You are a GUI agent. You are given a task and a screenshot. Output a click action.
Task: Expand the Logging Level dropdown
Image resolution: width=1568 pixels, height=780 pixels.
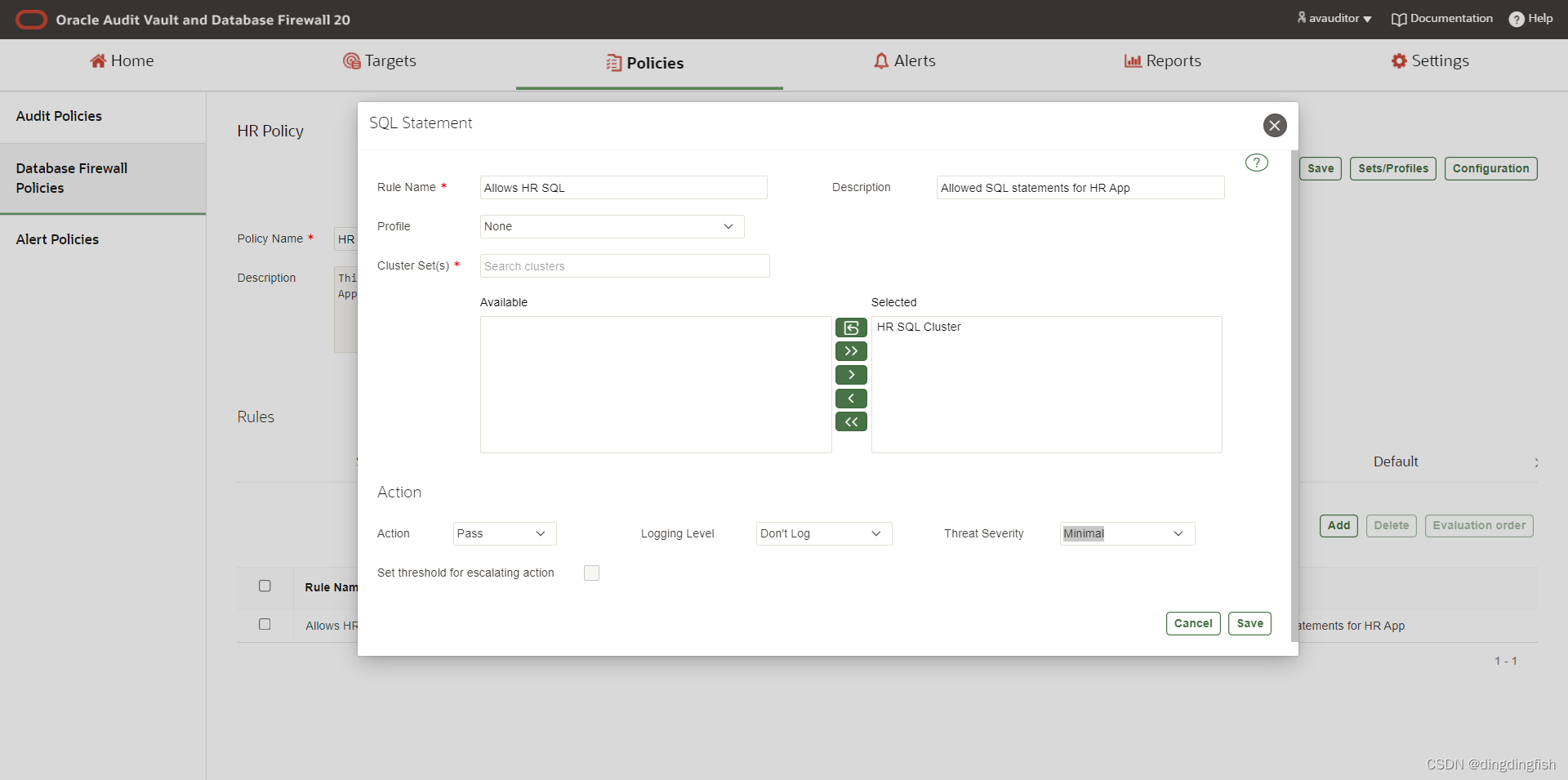(824, 533)
